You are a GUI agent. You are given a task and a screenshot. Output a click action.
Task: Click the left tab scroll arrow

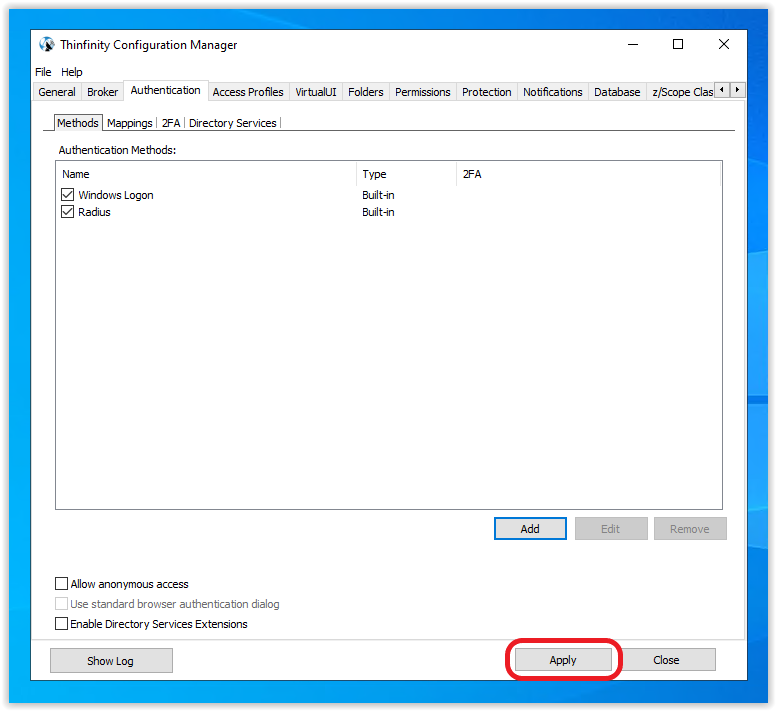tap(722, 90)
